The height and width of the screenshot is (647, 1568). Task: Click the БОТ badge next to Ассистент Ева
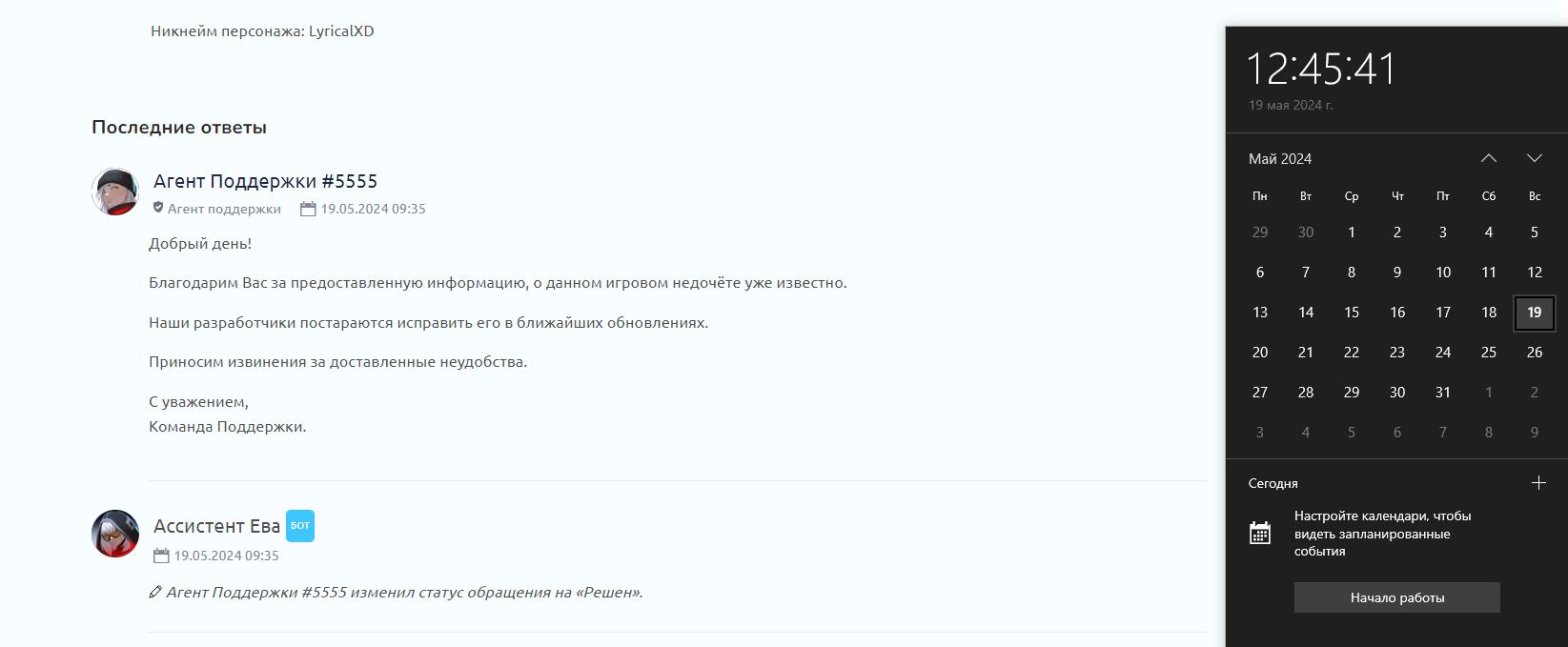(300, 526)
